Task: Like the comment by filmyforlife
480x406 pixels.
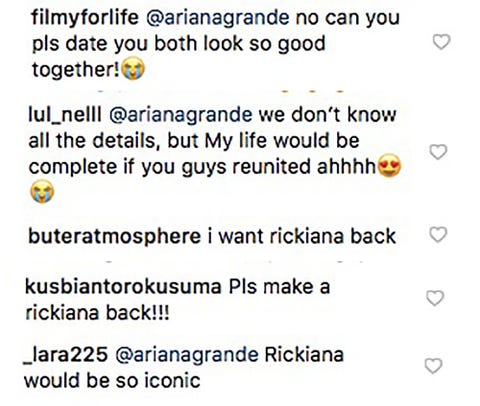Action: pyautogui.click(x=441, y=42)
